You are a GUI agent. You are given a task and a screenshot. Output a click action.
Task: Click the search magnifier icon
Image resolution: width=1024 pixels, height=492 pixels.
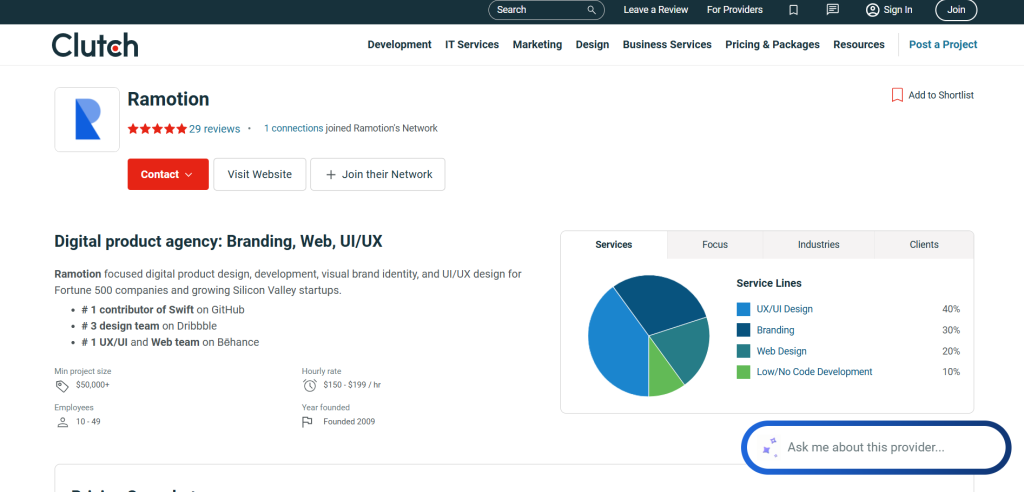click(592, 10)
